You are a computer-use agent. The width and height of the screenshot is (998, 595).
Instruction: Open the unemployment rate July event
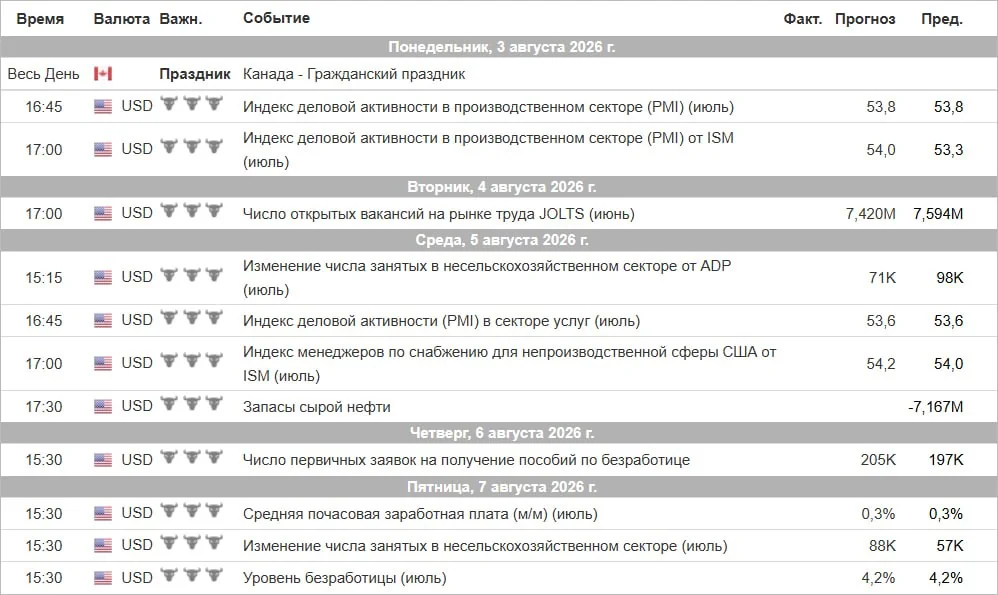pos(344,578)
